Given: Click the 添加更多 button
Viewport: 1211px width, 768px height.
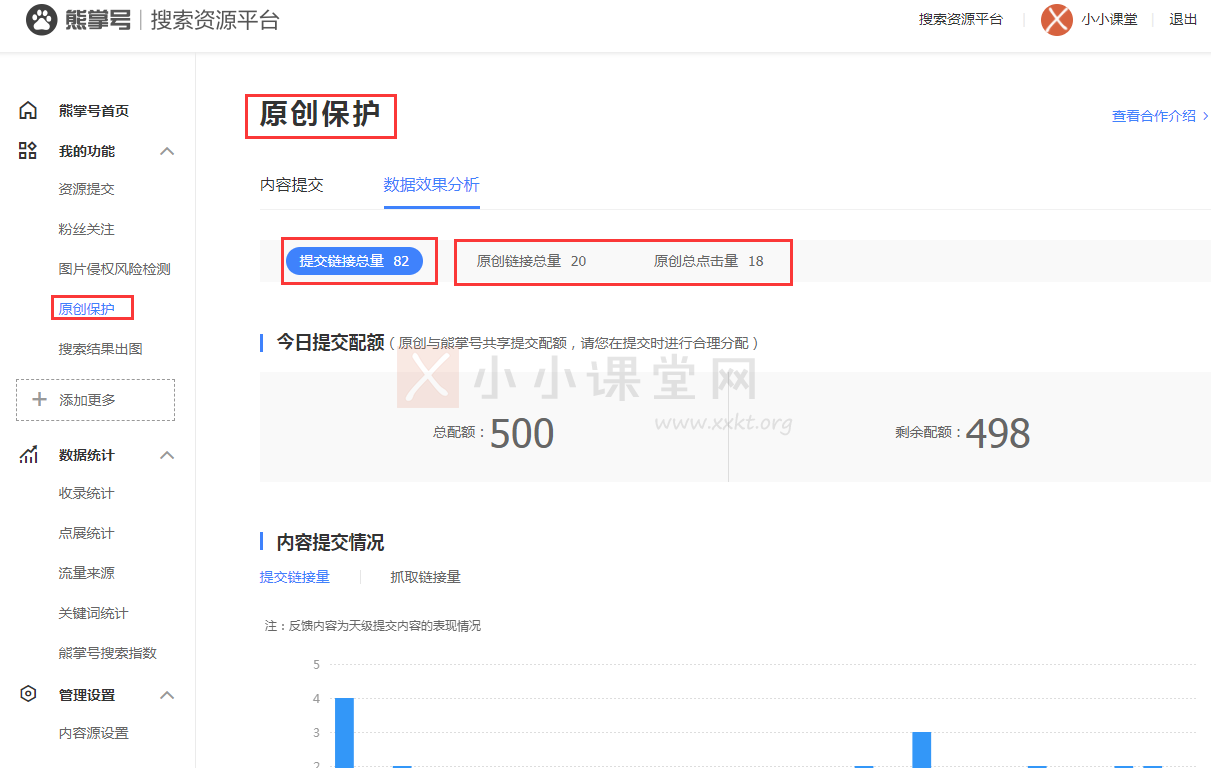Looking at the screenshot, I should pos(95,400).
